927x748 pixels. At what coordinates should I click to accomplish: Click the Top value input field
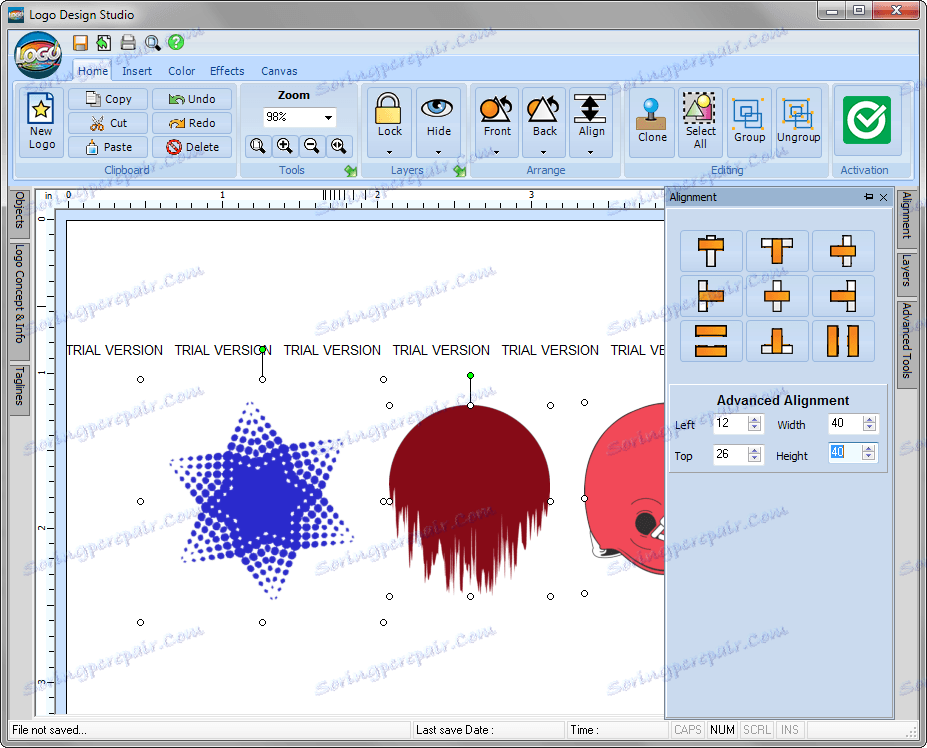[731, 454]
